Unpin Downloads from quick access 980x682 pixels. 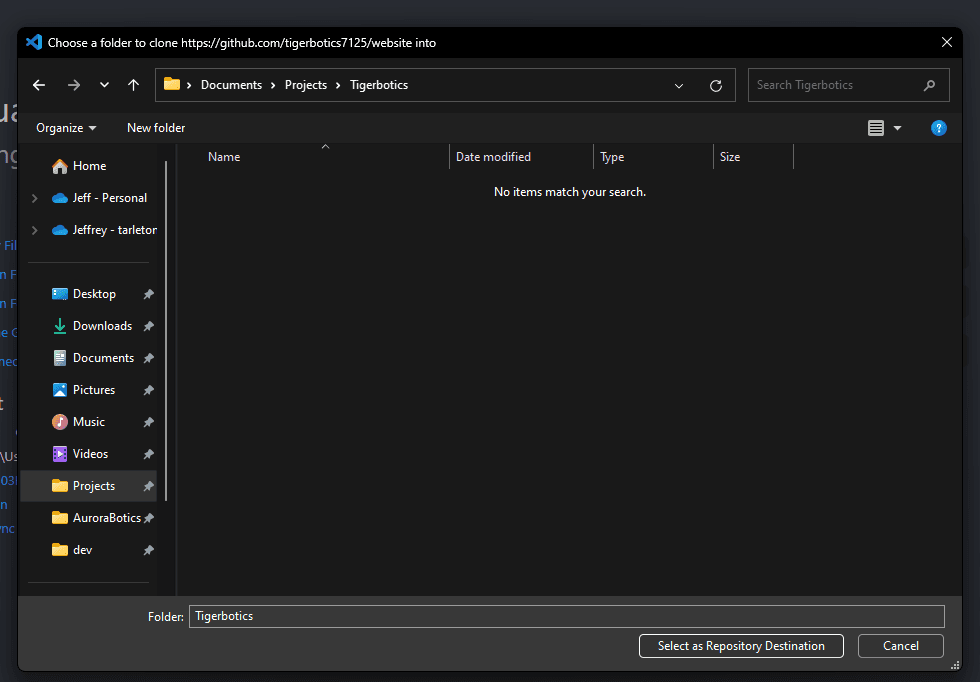click(x=151, y=325)
